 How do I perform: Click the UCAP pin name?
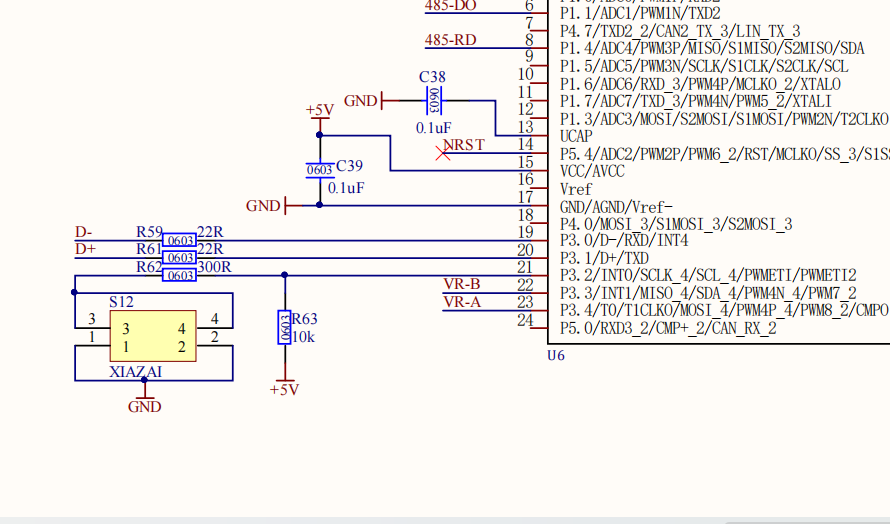[x=576, y=137]
